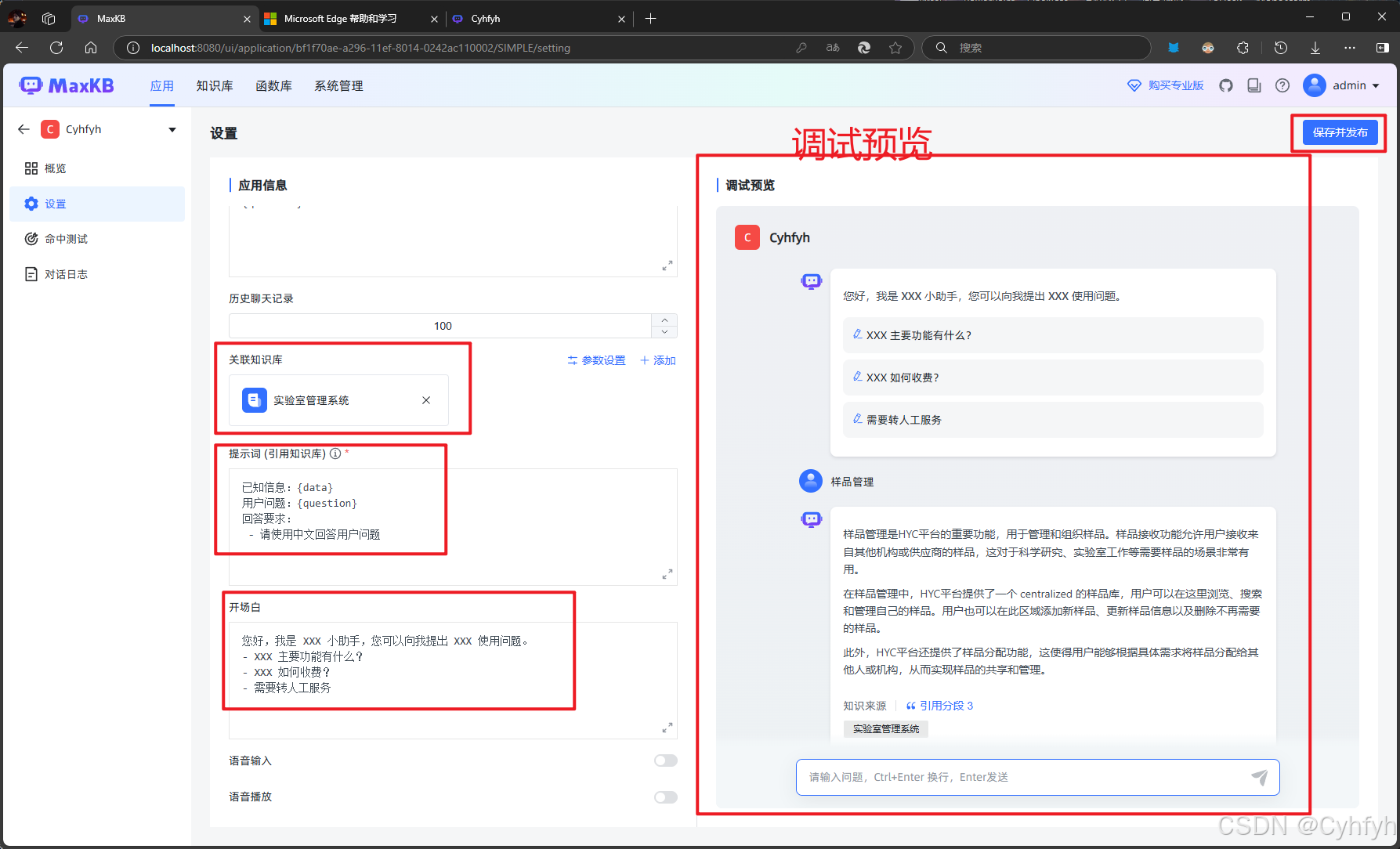The width and height of the screenshot is (1400, 849).
Task: Click into the 开场白 textarea
Action: tap(453, 681)
